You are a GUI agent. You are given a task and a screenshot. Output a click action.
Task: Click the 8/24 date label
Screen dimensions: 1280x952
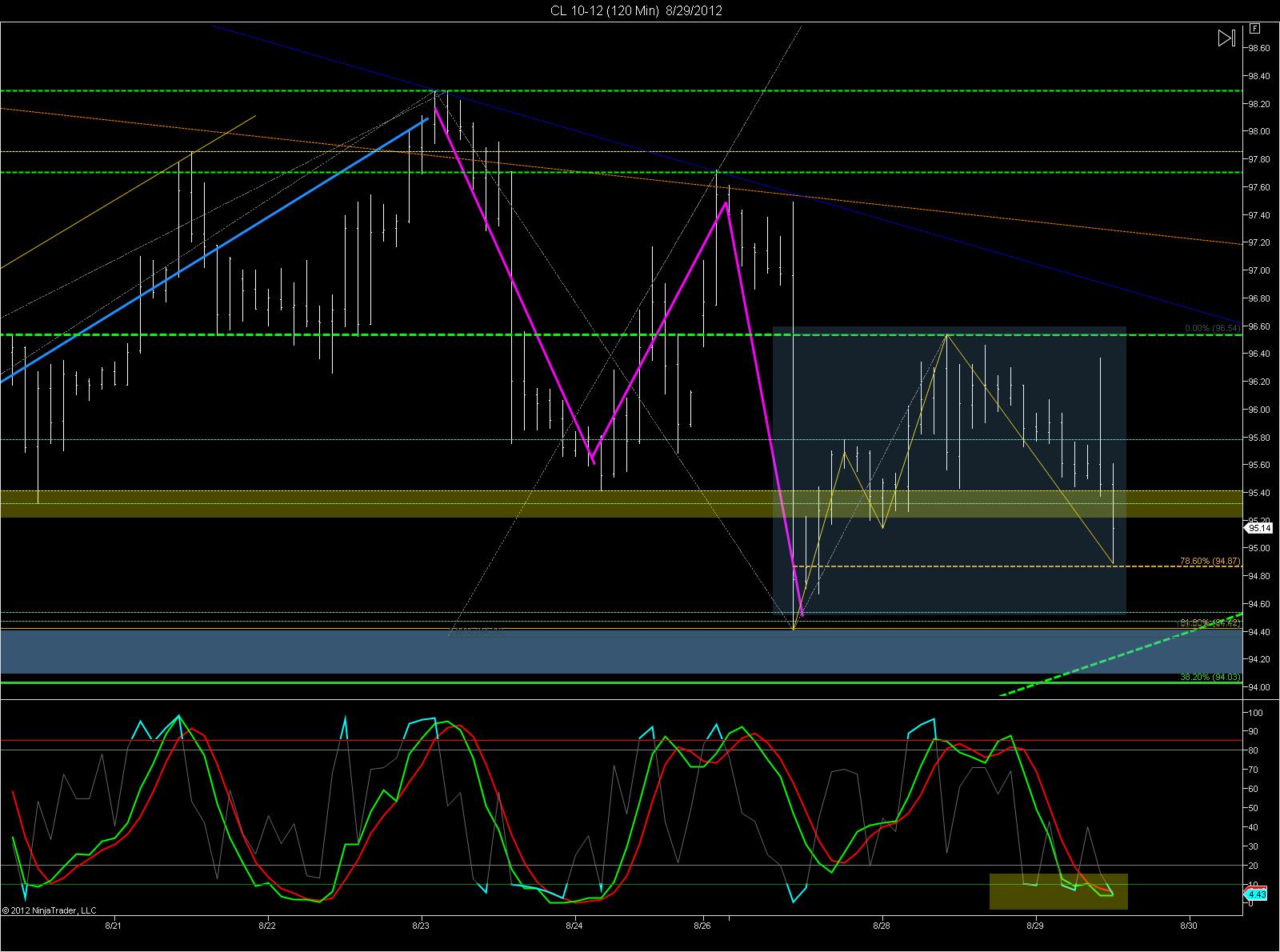point(574,925)
